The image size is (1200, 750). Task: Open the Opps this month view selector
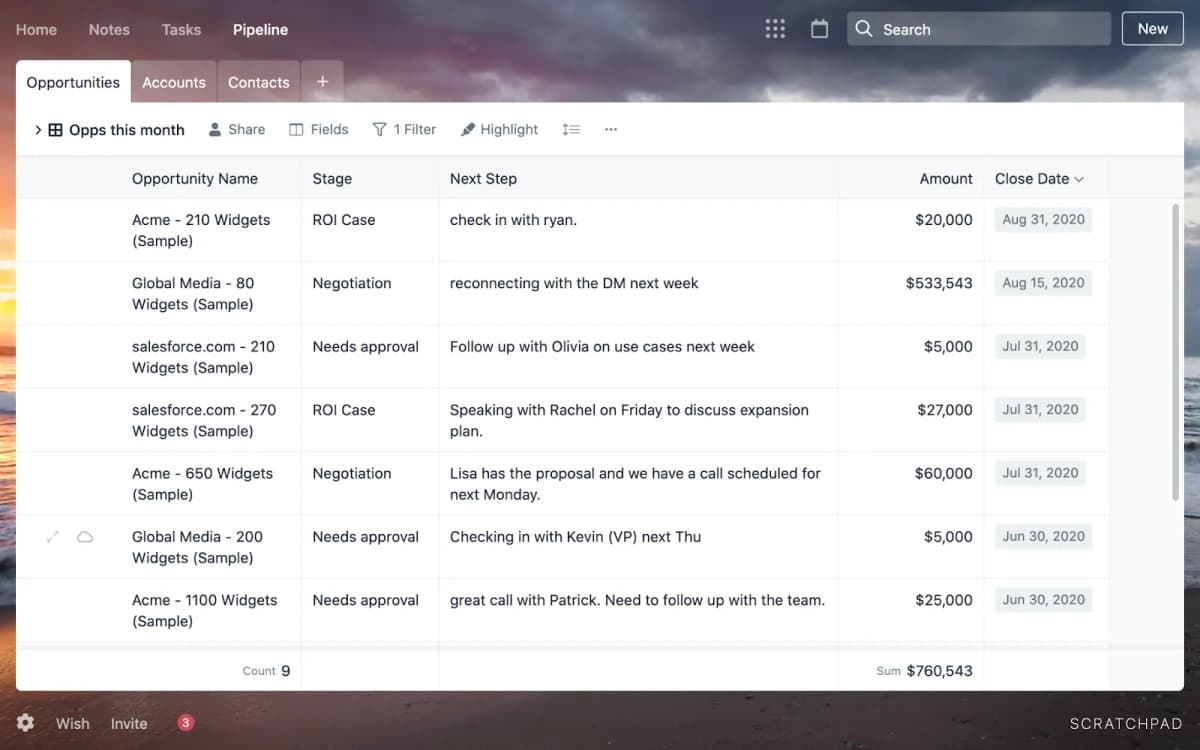click(117, 129)
